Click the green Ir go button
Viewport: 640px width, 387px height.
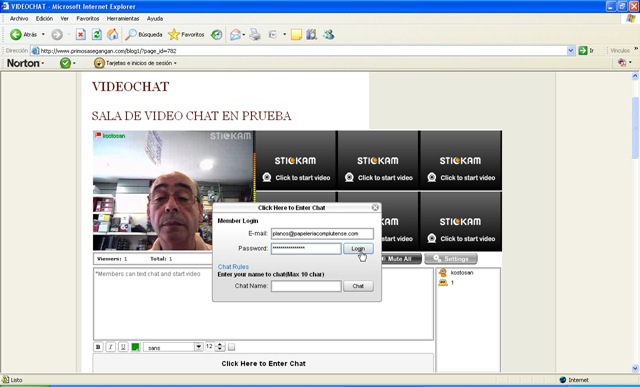pyautogui.click(x=586, y=51)
